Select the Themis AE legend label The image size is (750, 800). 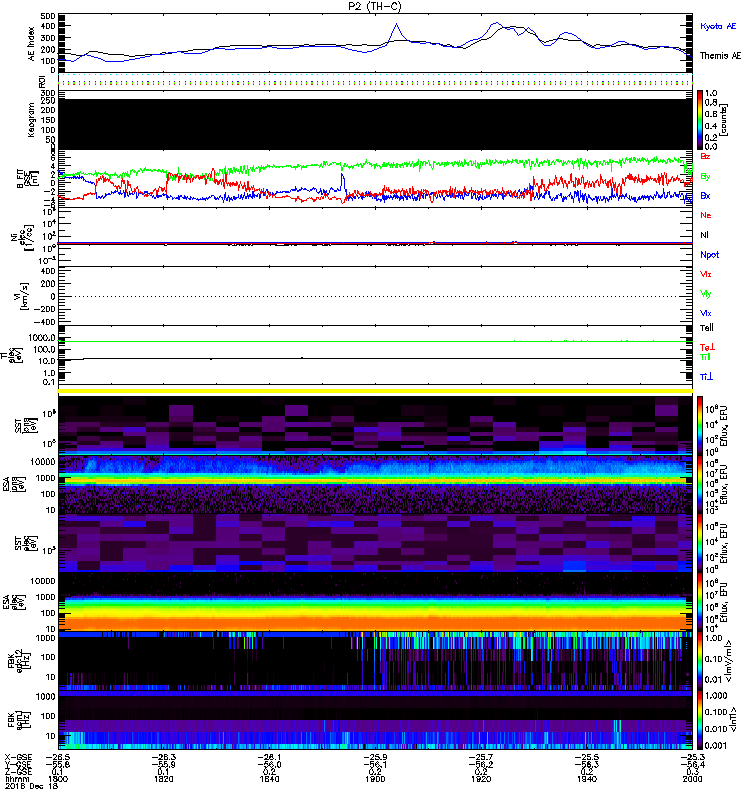point(720,56)
